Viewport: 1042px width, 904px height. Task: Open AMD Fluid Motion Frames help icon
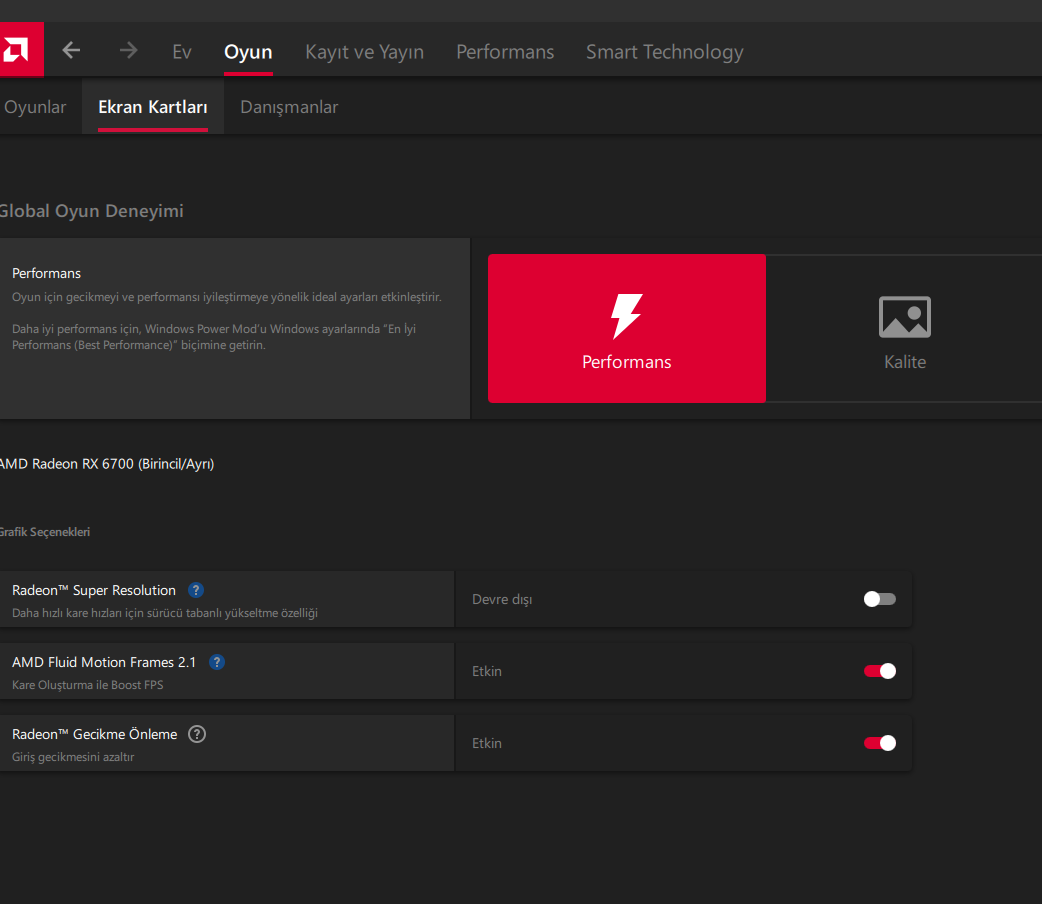[217, 662]
